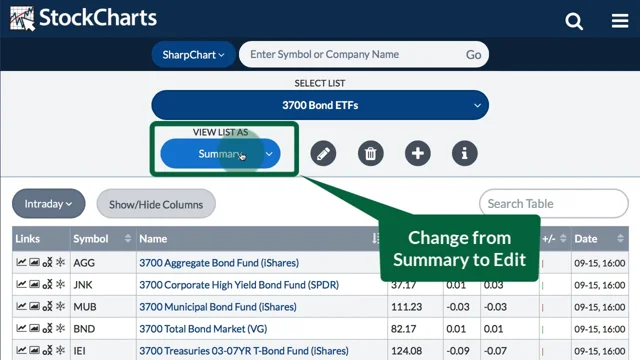
Task: Open the GalleryView image icon for BND
Action: pos(34,328)
